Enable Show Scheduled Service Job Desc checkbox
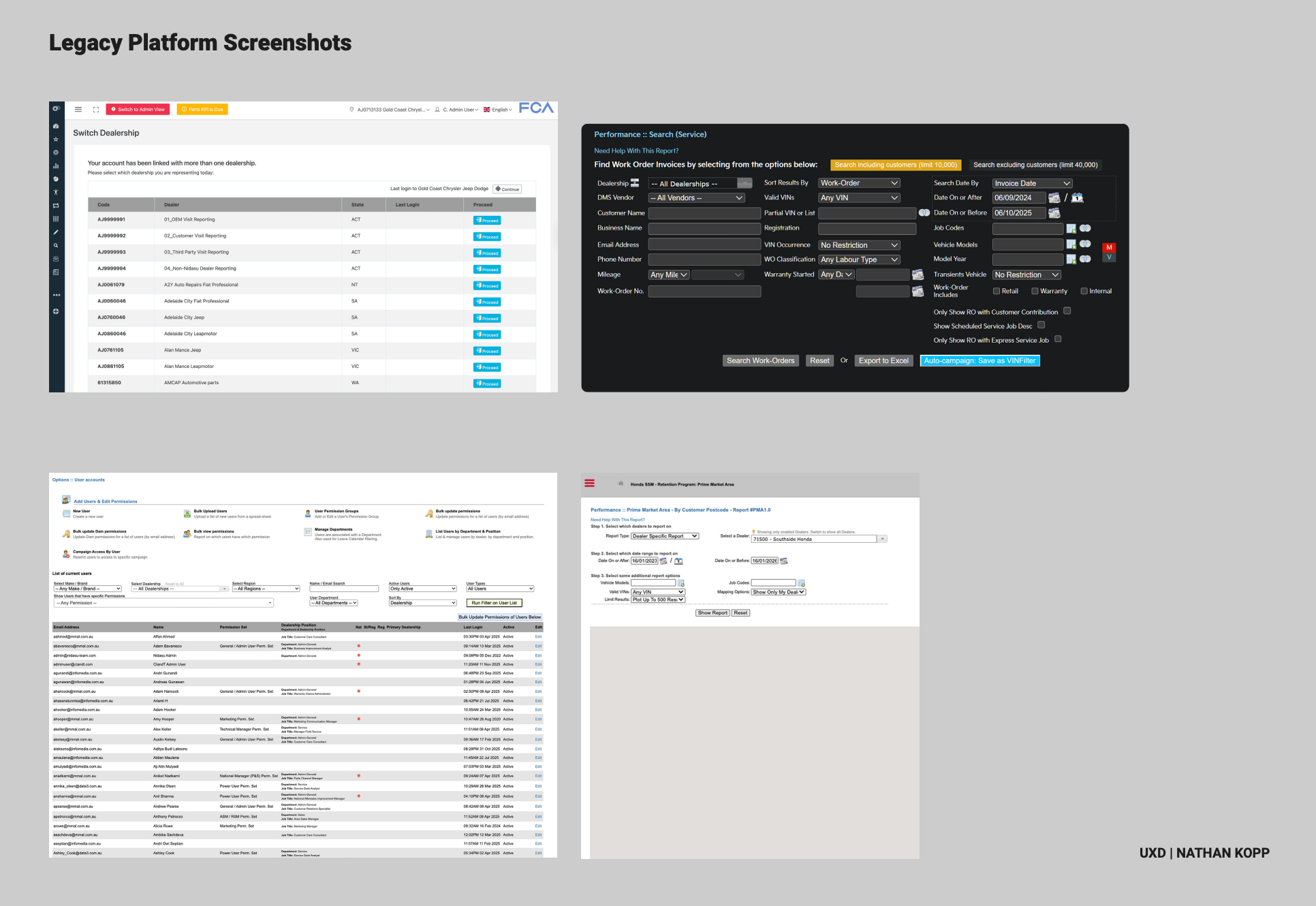Screen dimensions: 1316x906 1041,325
